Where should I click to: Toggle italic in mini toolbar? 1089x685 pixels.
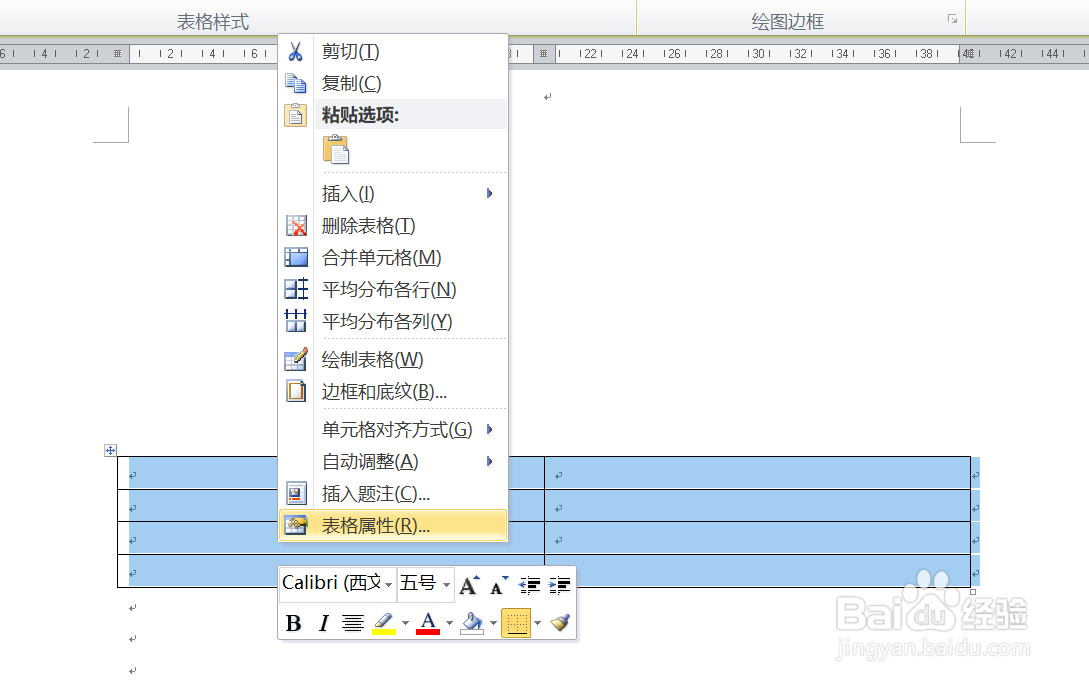coord(323,623)
